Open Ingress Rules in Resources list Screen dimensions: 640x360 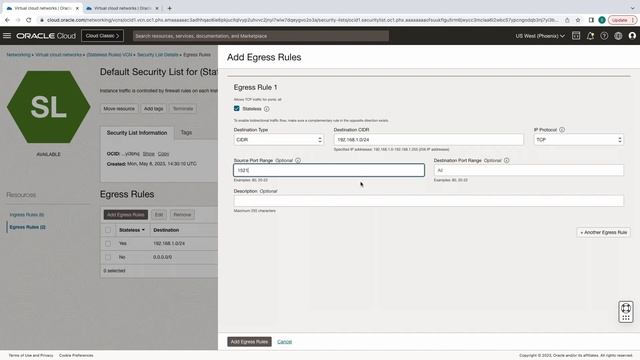(27, 215)
